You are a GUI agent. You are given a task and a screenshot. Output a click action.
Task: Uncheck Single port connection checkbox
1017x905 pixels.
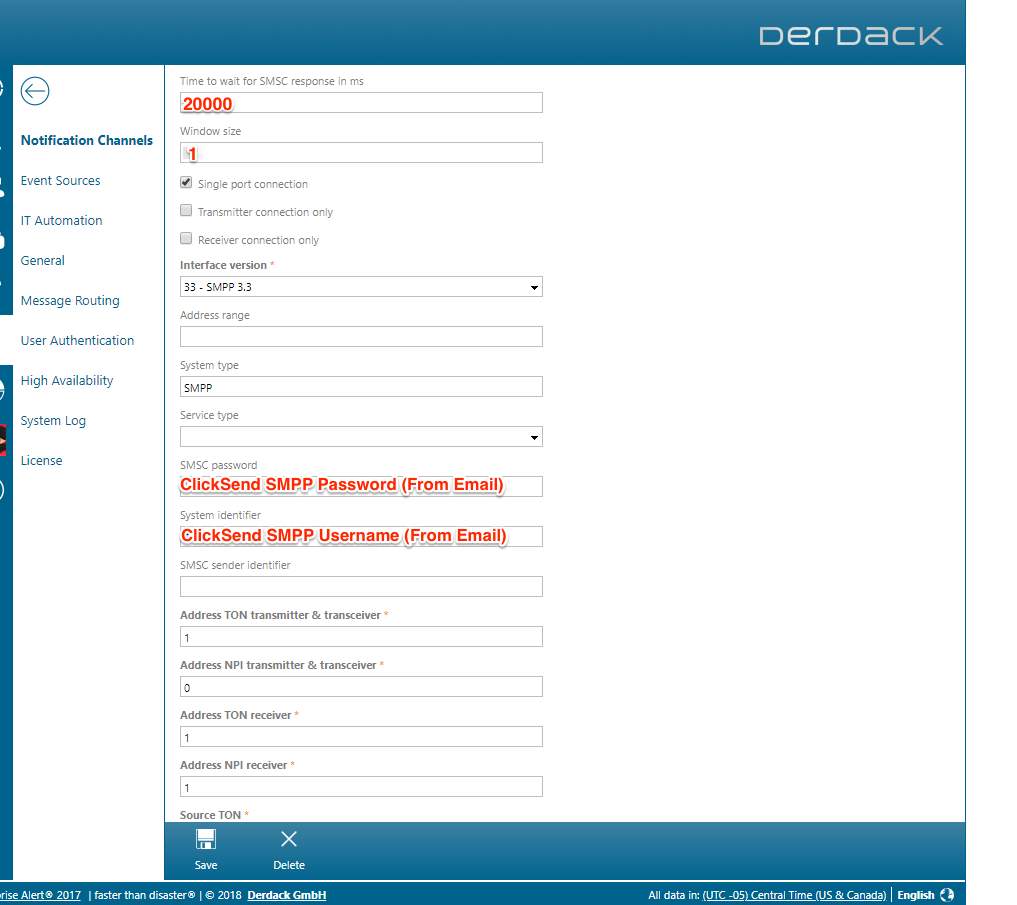pyautogui.click(x=186, y=182)
